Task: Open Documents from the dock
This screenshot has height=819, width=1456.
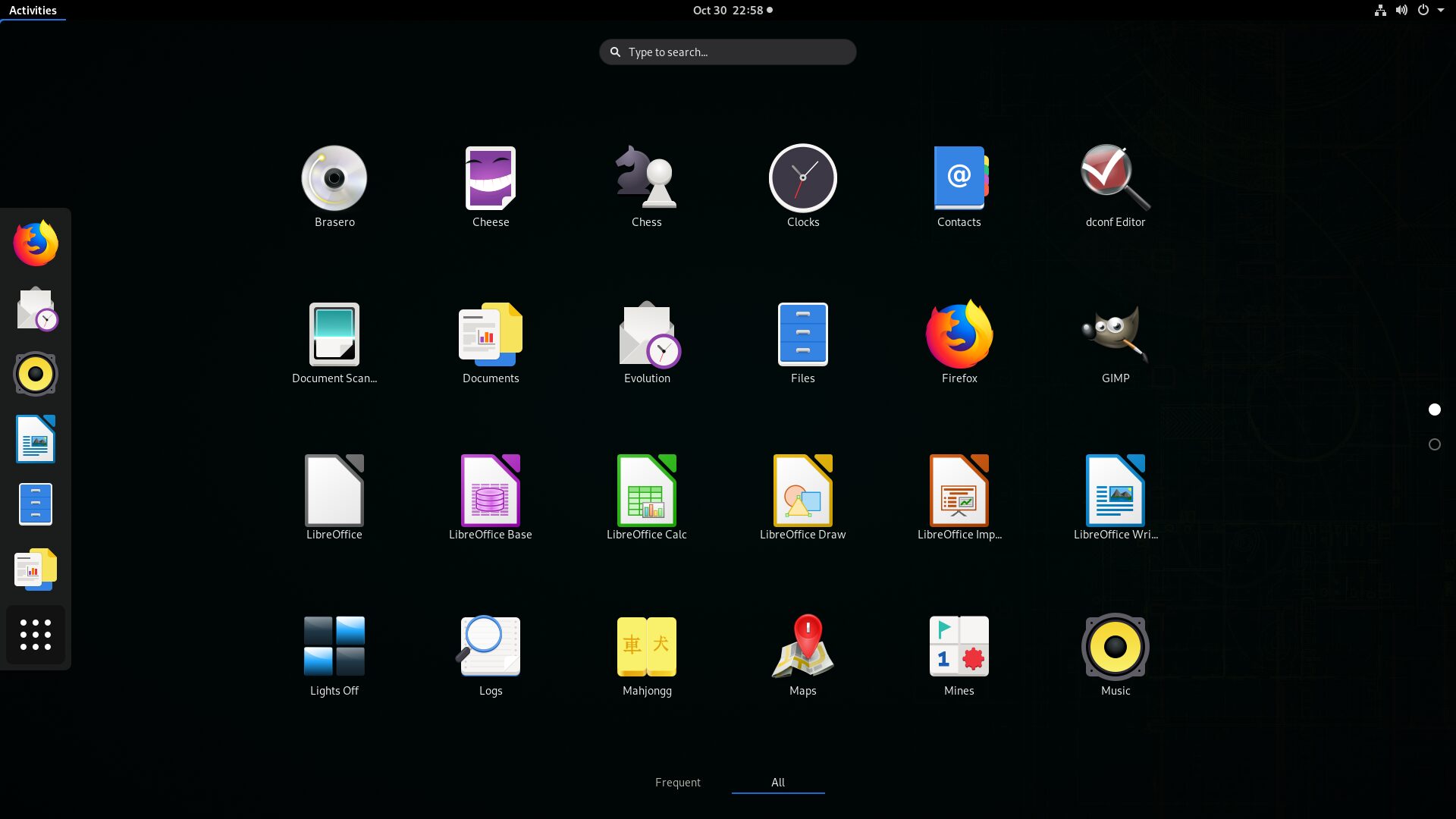Action: click(36, 570)
